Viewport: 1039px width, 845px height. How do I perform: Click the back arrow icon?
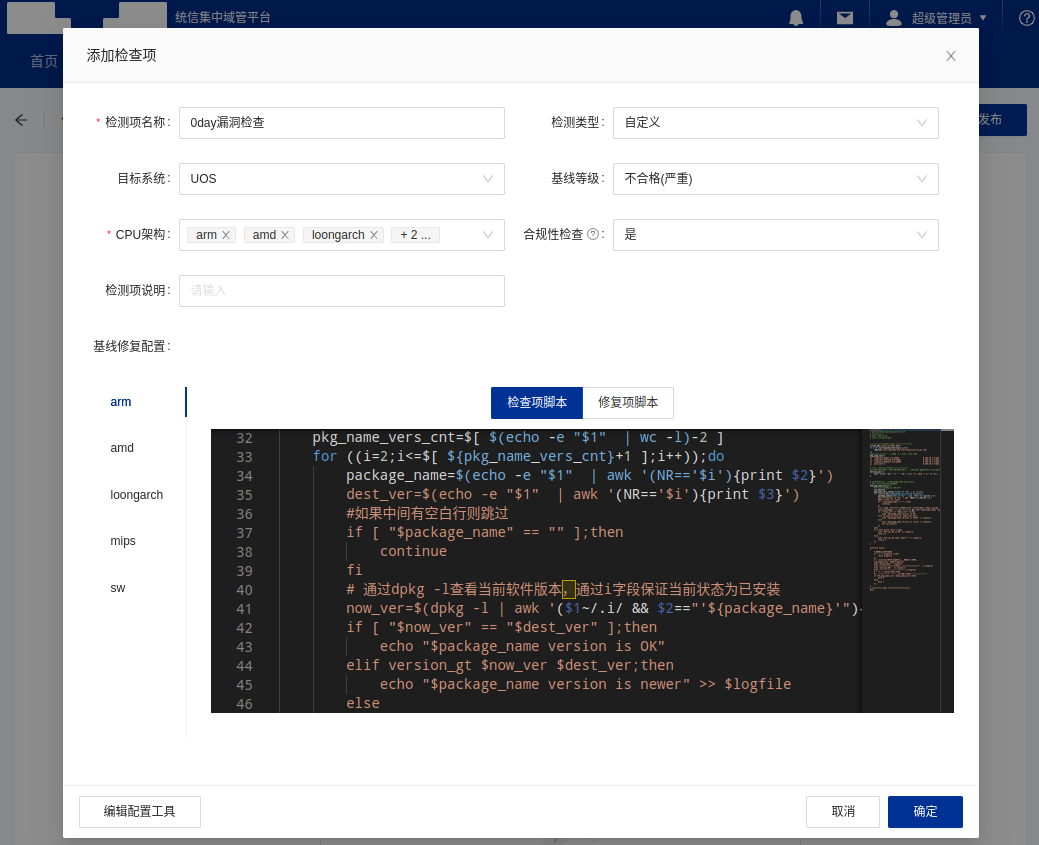tap(21, 120)
